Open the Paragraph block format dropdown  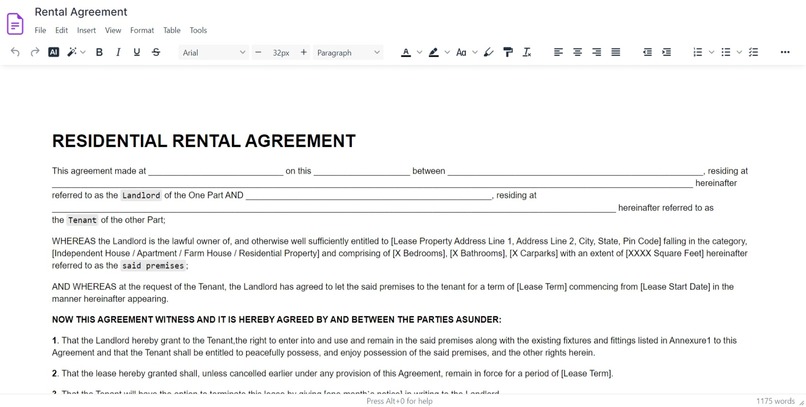click(x=349, y=52)
